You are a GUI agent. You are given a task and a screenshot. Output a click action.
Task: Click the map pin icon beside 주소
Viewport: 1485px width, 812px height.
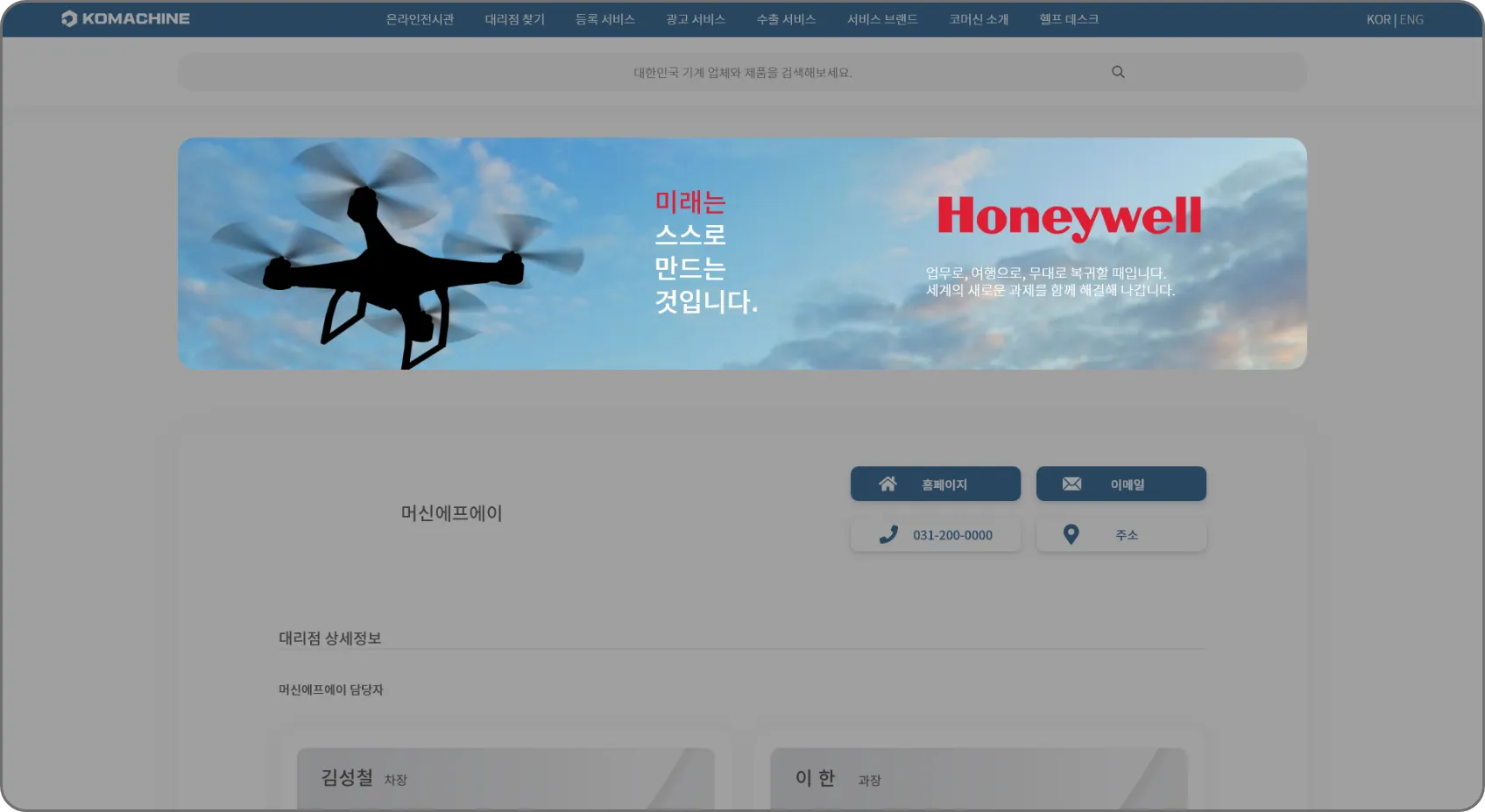pos(1071,534)
